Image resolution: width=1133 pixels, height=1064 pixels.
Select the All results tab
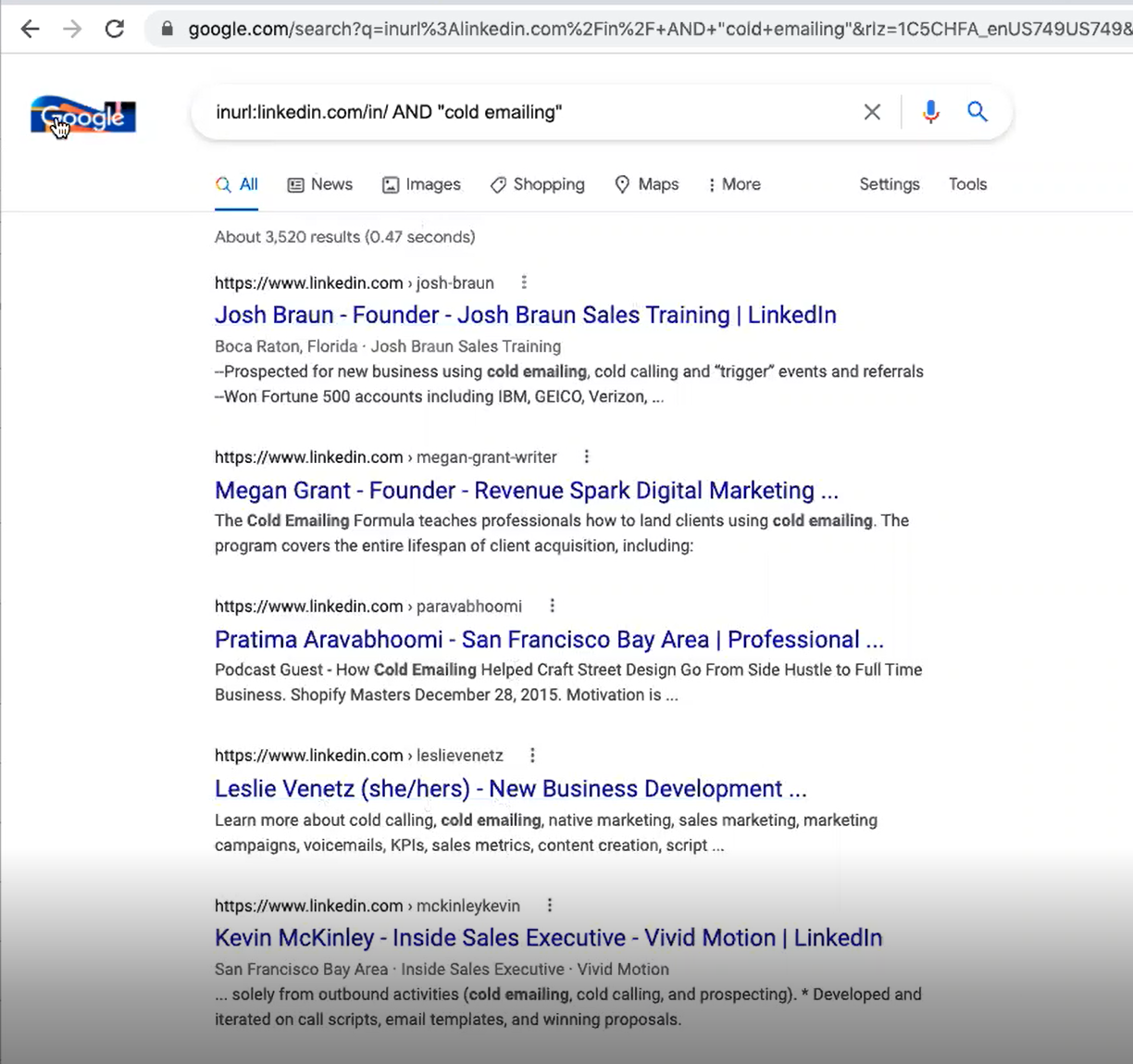pyautogui.click(x=237, y=184)
